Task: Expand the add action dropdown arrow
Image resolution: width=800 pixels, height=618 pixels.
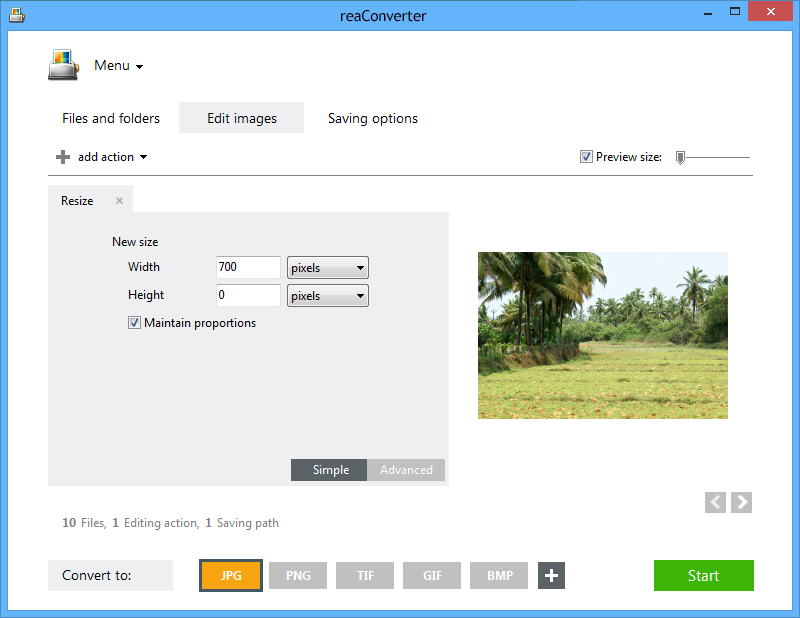Action: pos(143,157)
